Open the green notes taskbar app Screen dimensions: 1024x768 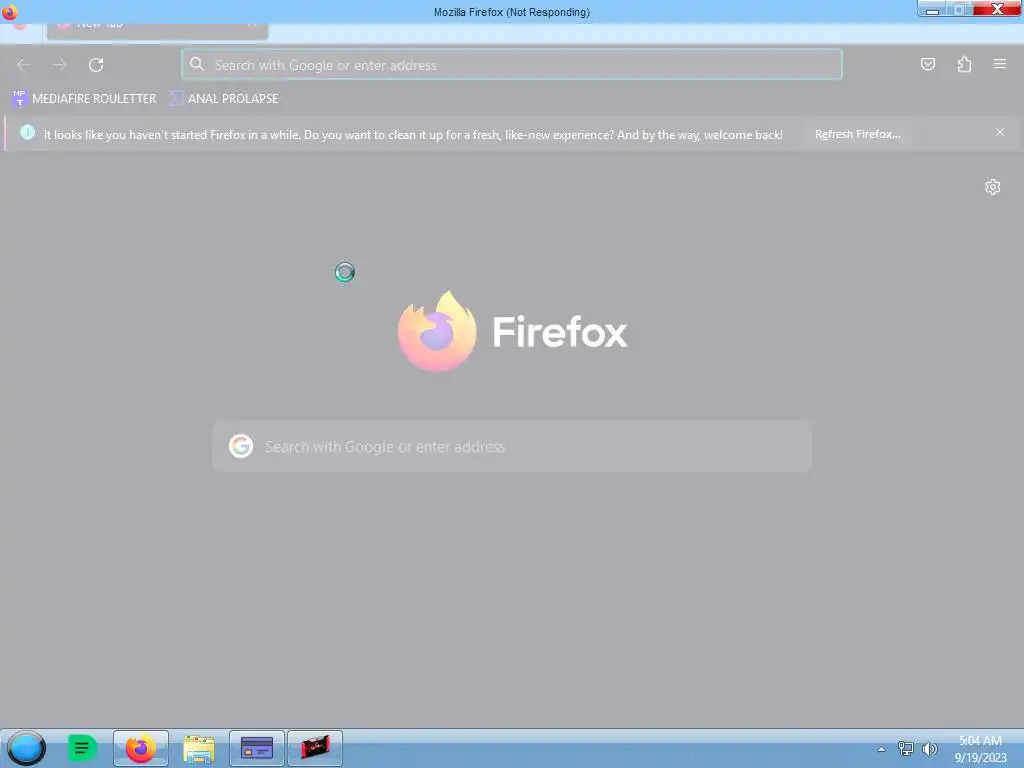[x=82, y=748]
